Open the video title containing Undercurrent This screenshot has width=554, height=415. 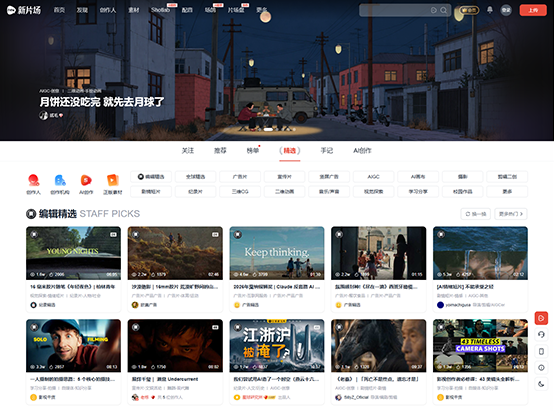click(x=165, y=379)
